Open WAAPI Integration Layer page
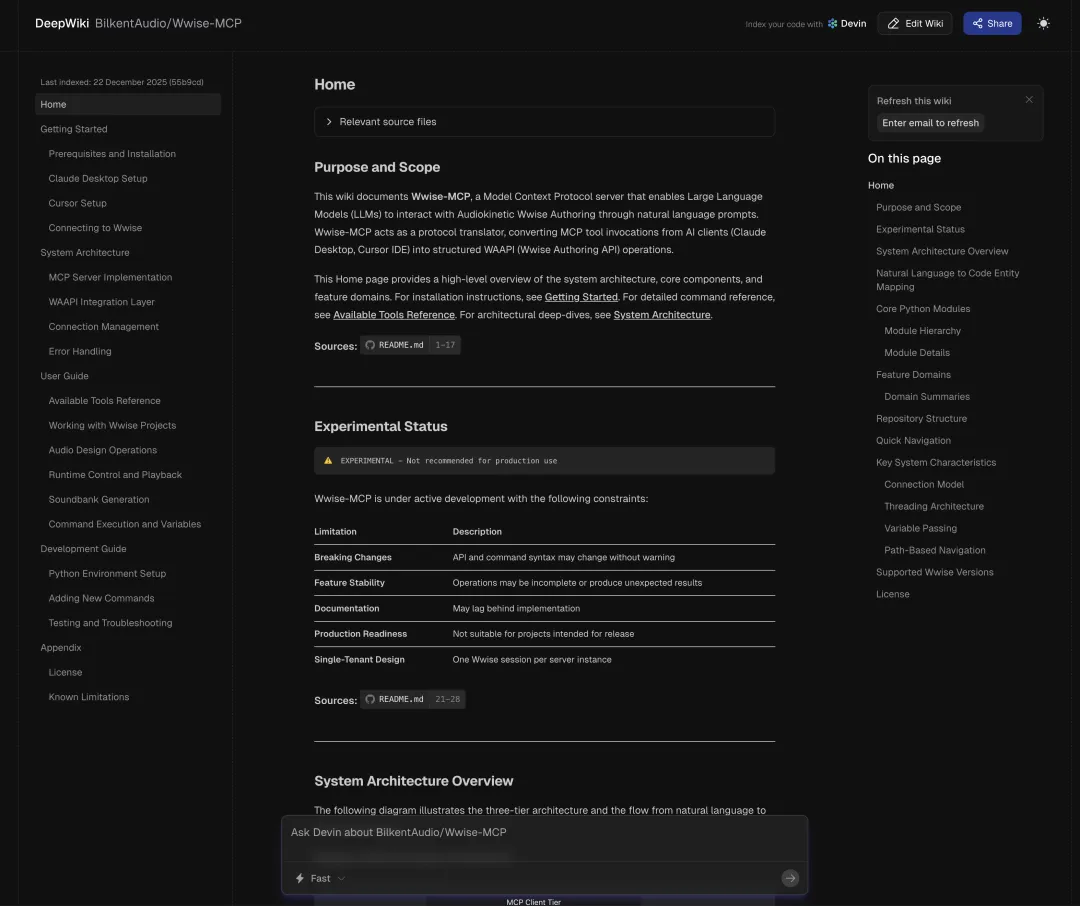Screen dimensions: 1080x906 [101, 302]
